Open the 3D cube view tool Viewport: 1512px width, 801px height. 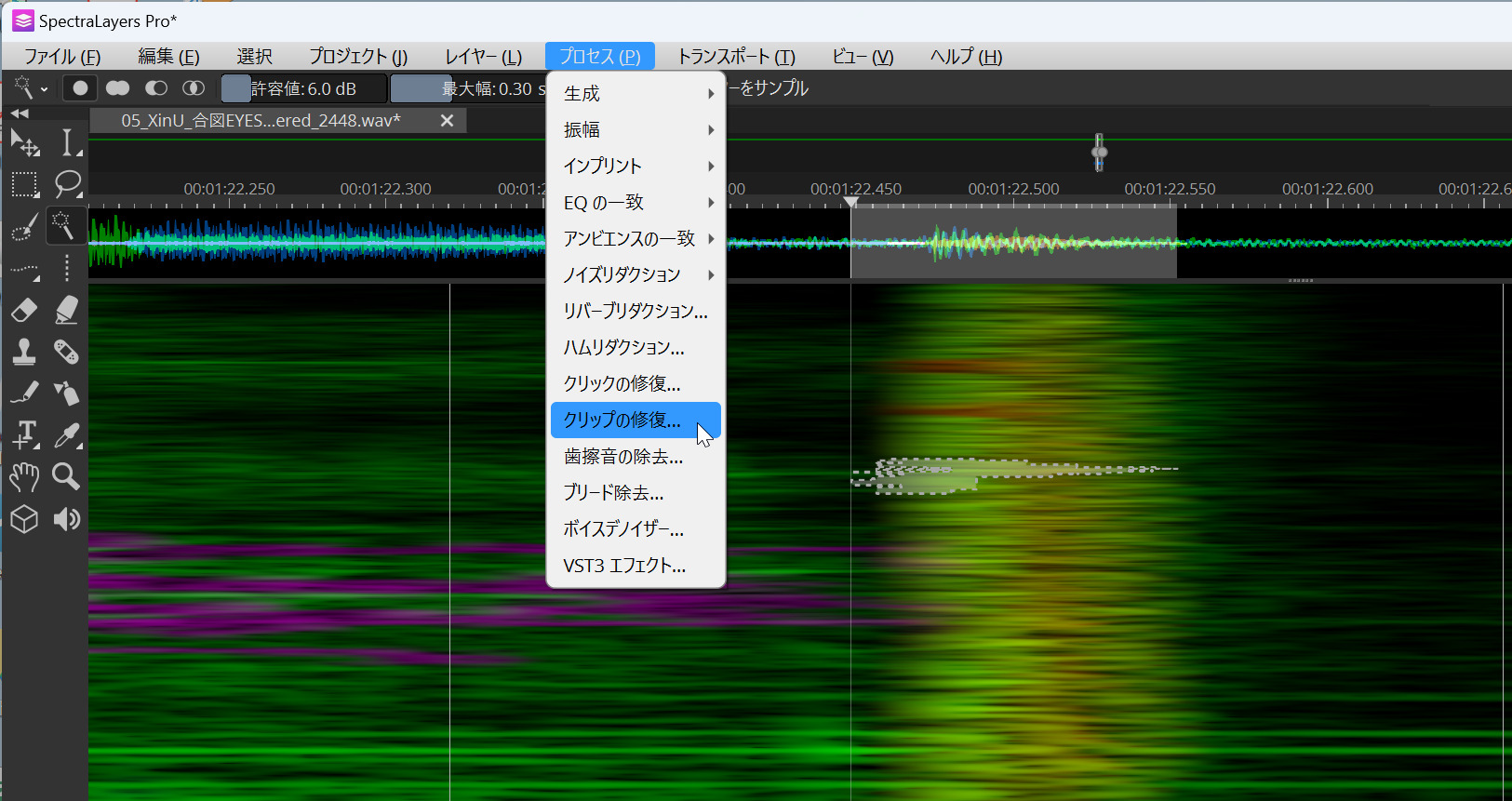(x=24, y=519)
